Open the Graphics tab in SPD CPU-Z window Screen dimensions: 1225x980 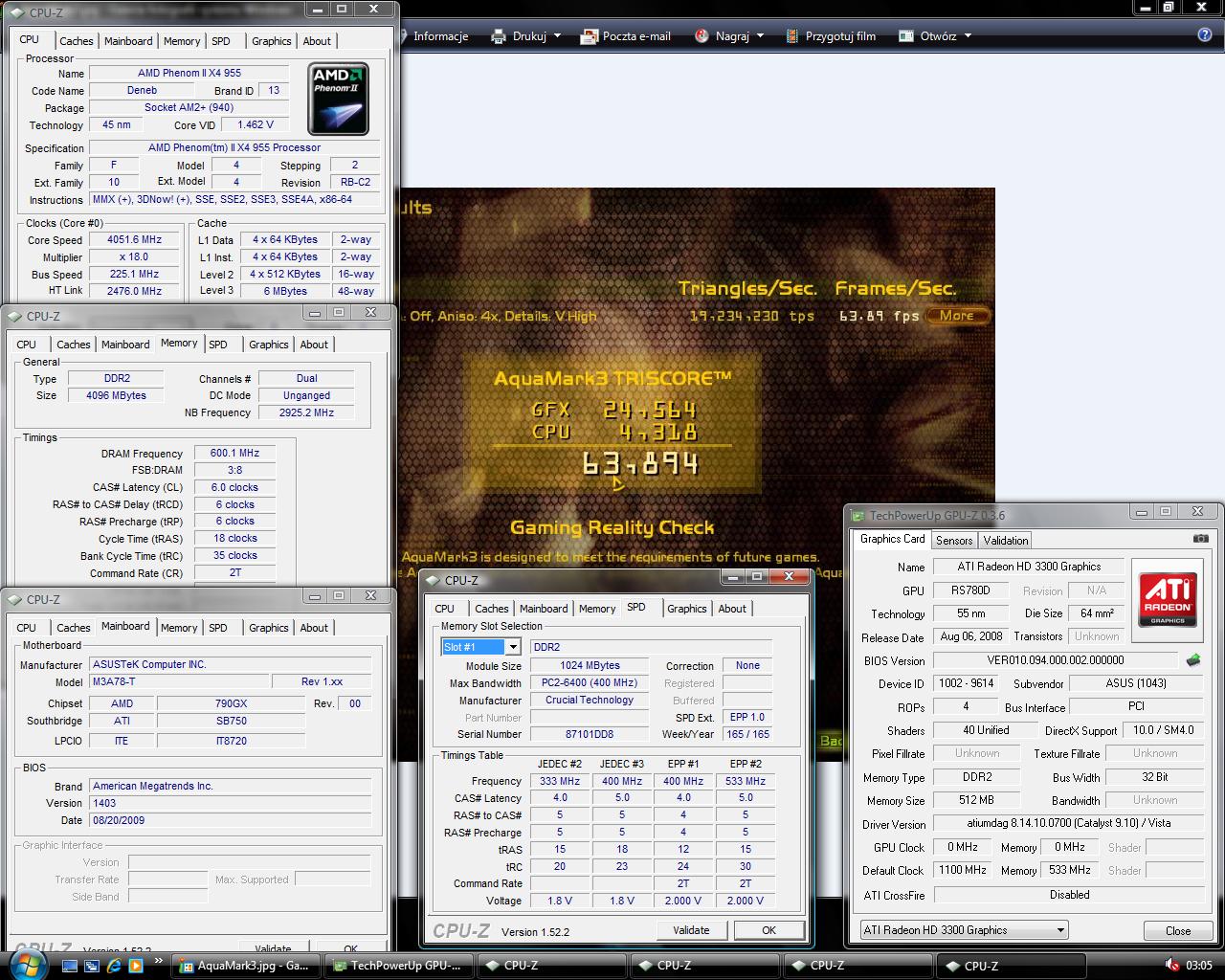tap(687, 609)
